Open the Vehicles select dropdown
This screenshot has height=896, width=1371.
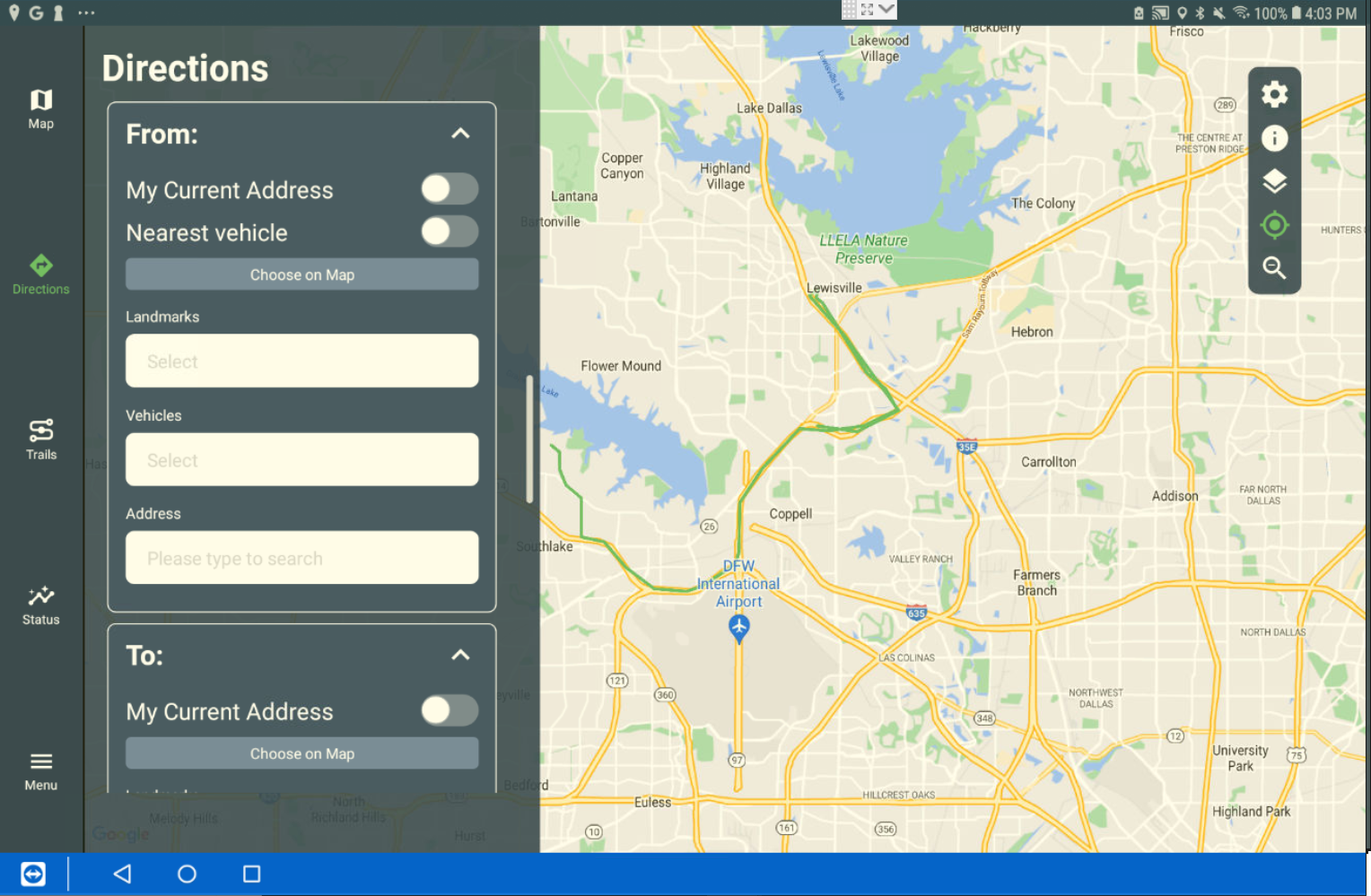tap(301, 459)
